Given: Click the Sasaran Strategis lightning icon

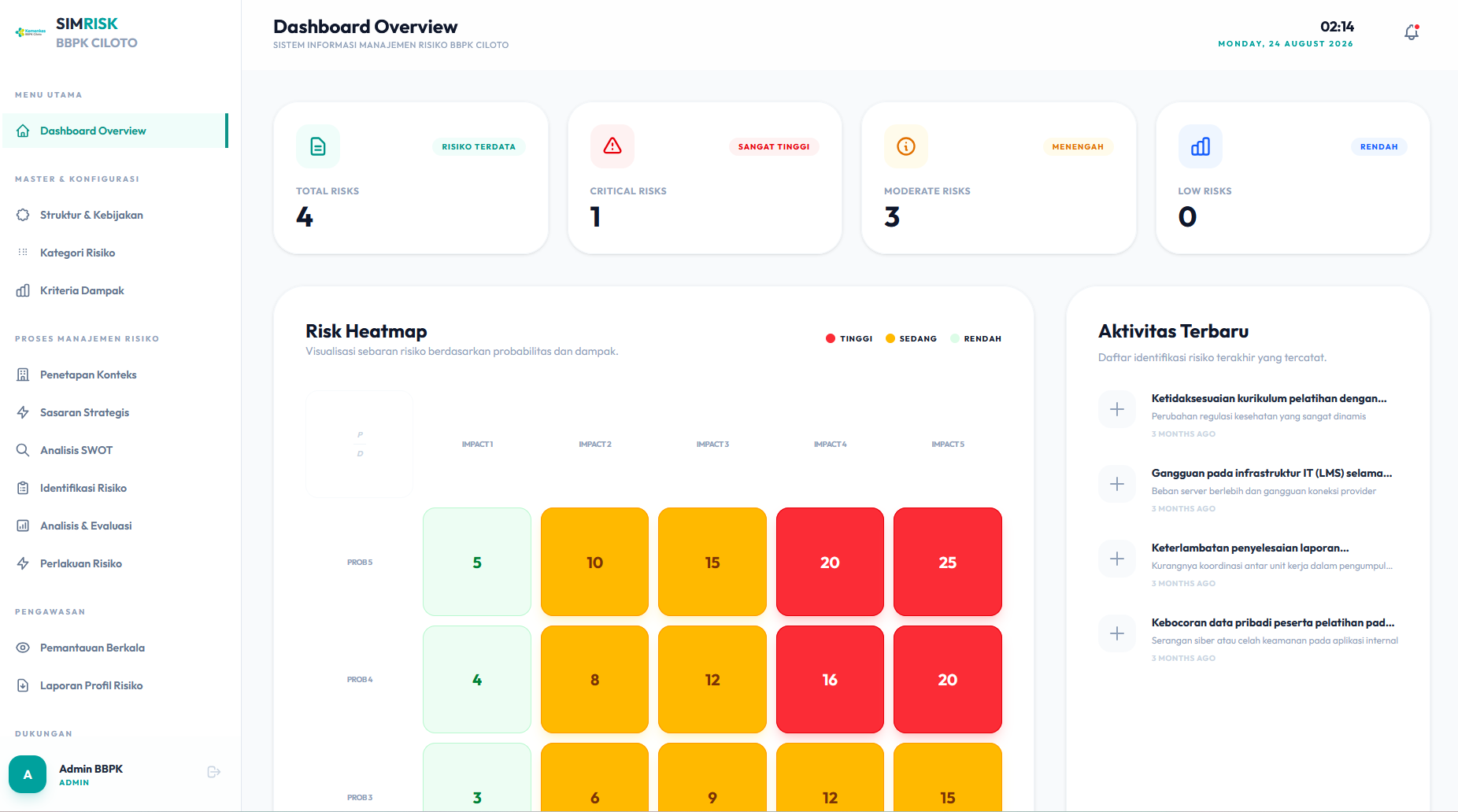Looking at the screenshot, I should point(23,412).
